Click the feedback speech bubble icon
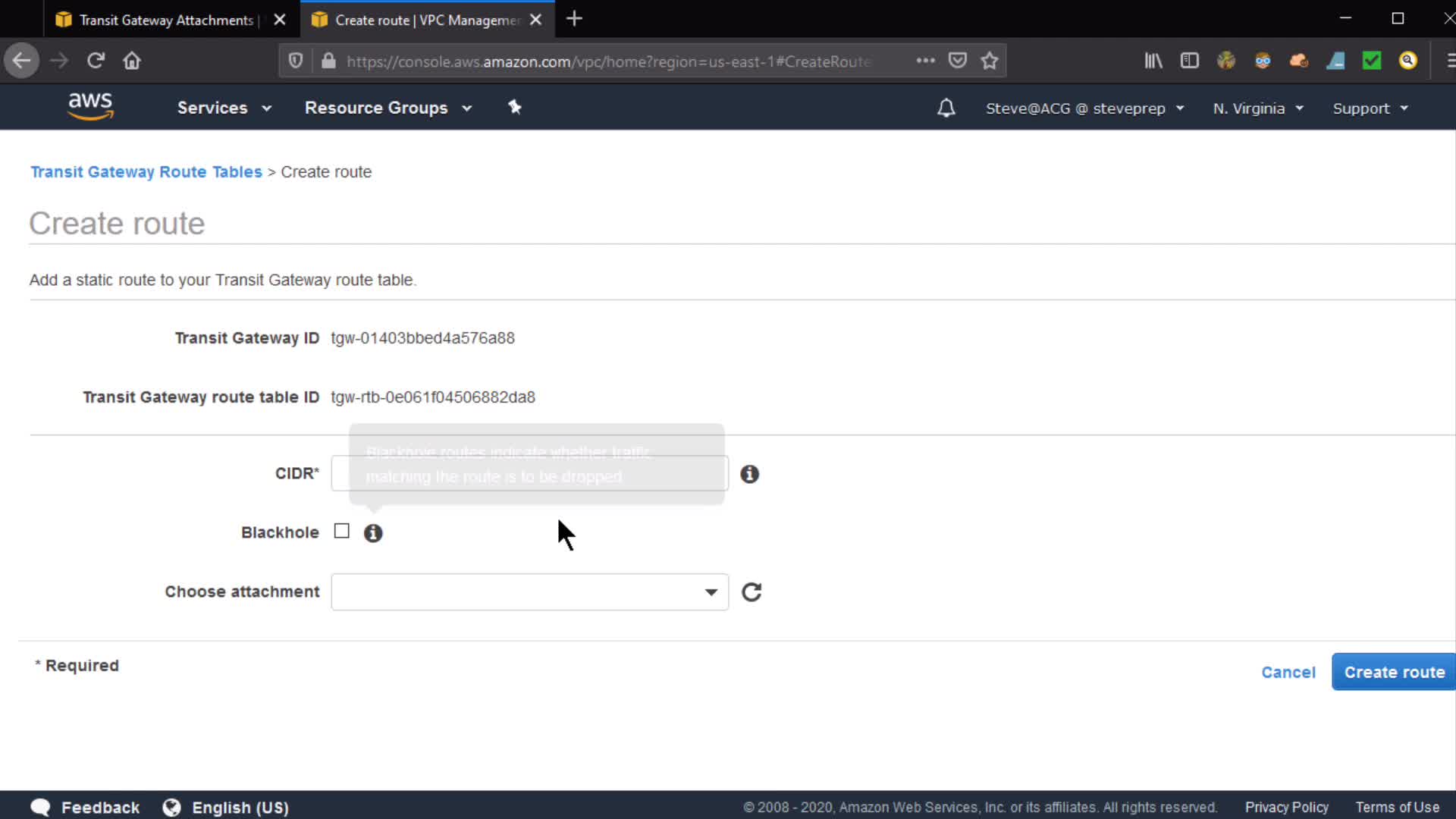The image size is (1456, 819). [40, 807]
